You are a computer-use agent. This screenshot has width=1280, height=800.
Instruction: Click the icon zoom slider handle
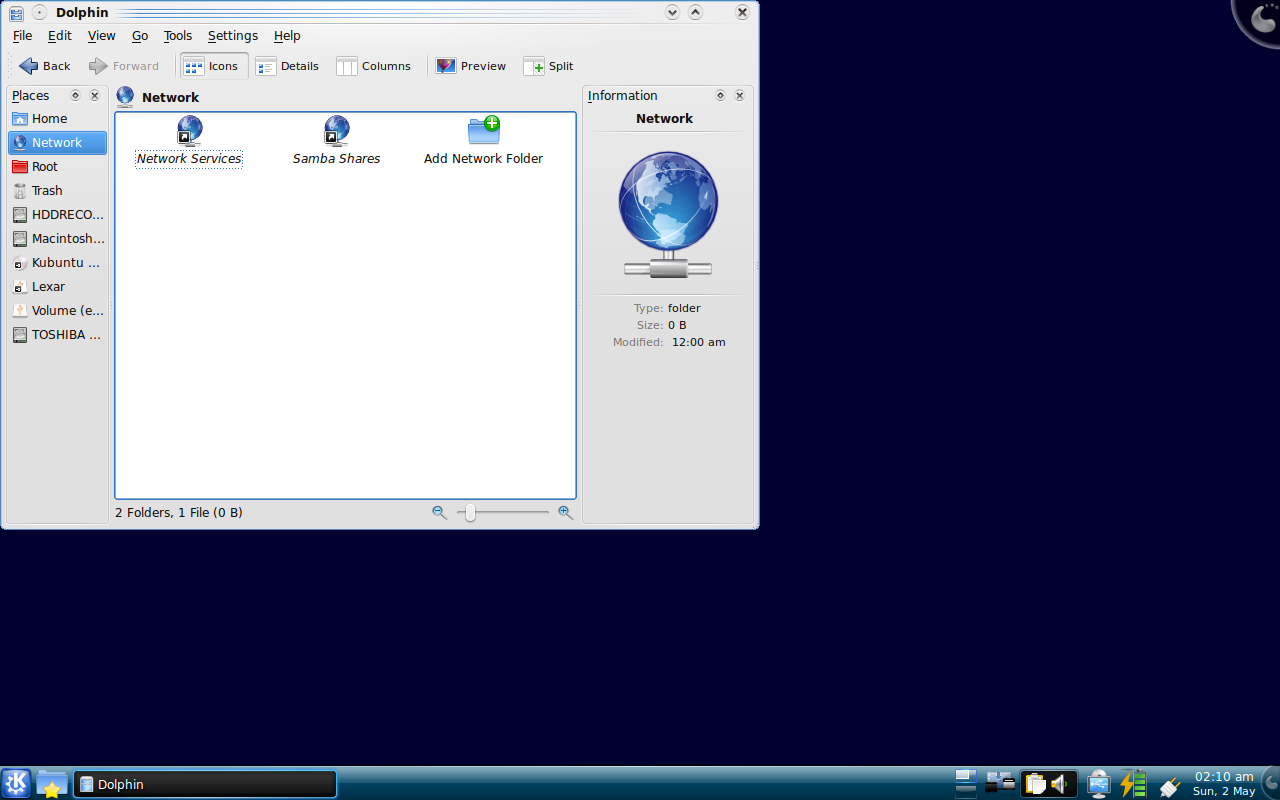point(470,512)
